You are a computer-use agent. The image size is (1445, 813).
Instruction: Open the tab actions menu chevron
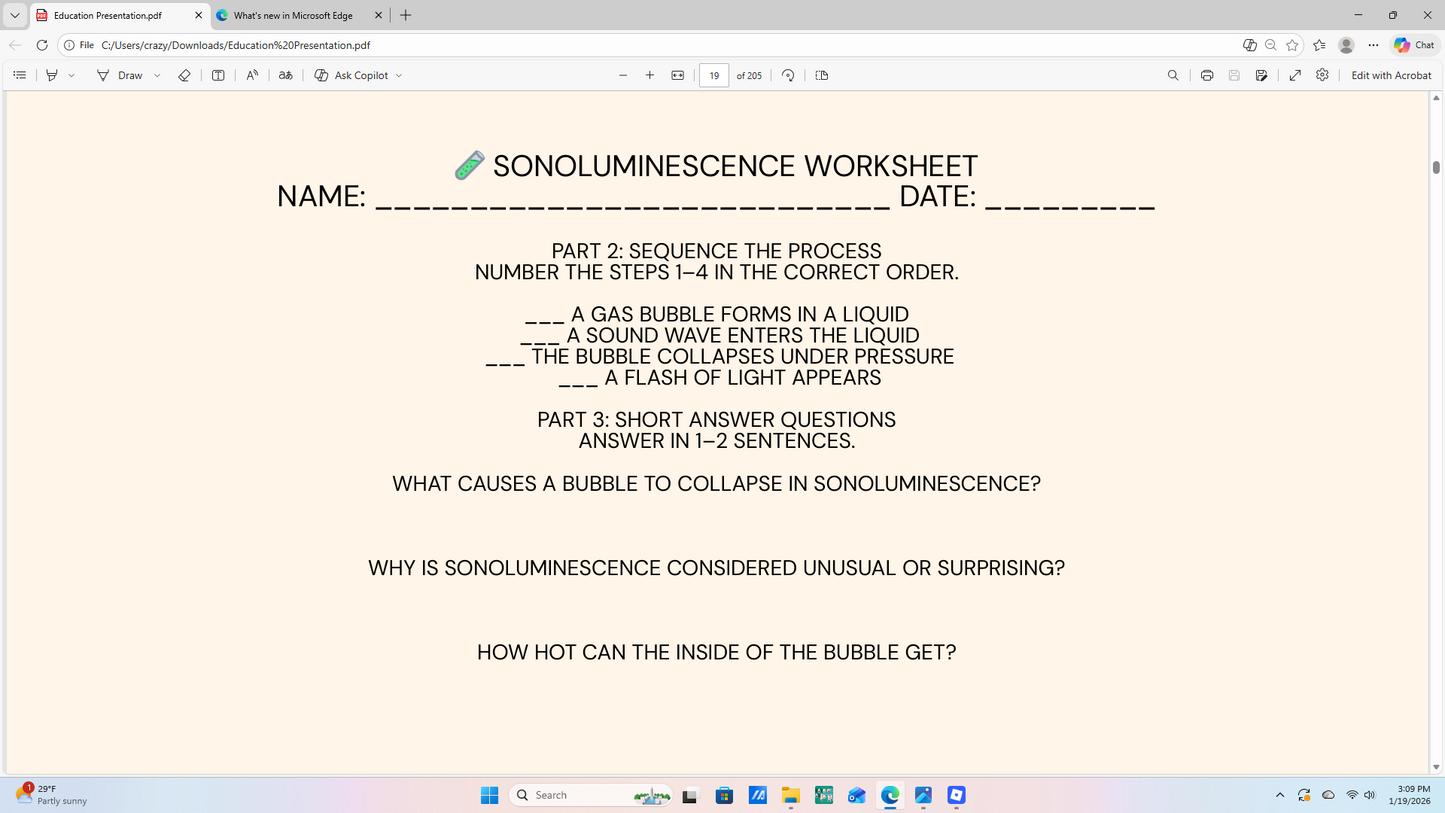coord(14,15)
